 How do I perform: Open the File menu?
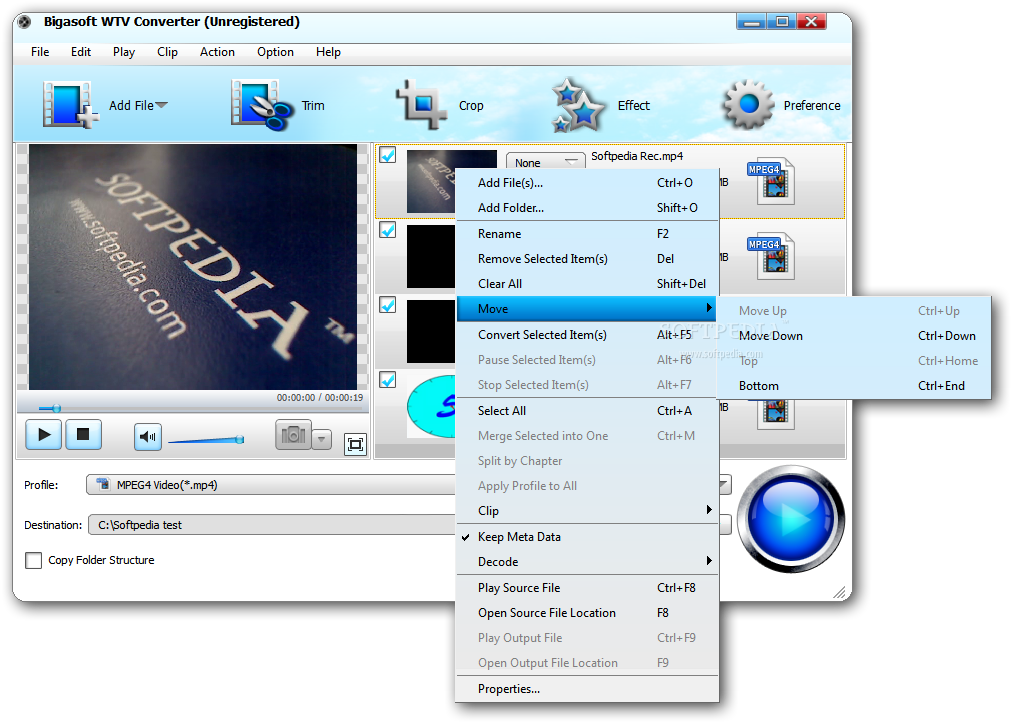(40, 52)
